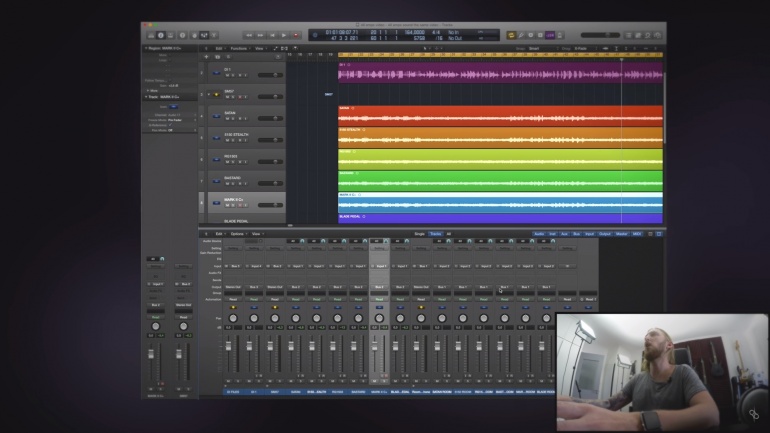The width and height of the screenshot is (770, 433).
Task: Toggle the yellow Cycle mode button
Action: point(510,35)
